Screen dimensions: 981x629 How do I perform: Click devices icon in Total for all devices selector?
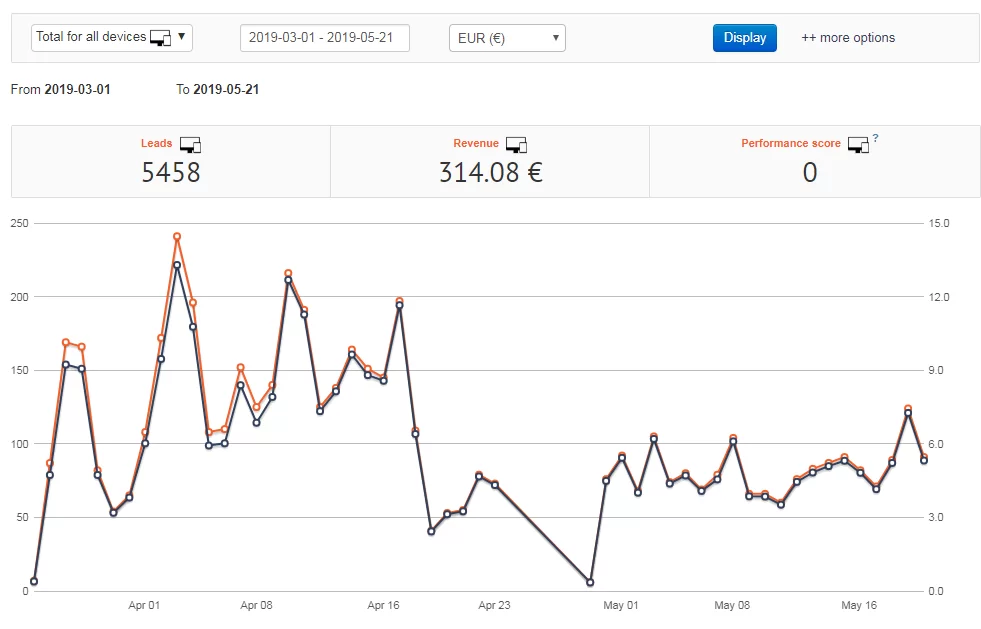pos(161,38)
